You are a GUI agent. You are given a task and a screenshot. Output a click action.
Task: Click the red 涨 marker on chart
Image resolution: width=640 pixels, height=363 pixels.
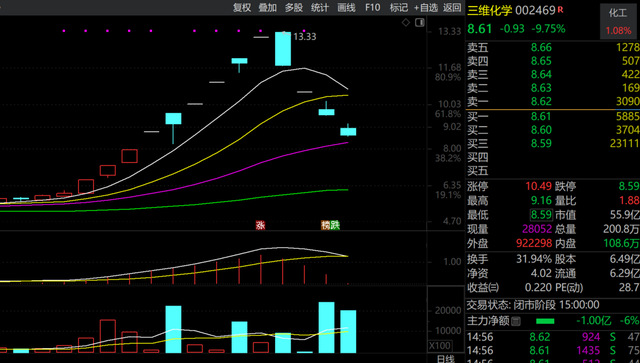point(260,225)
